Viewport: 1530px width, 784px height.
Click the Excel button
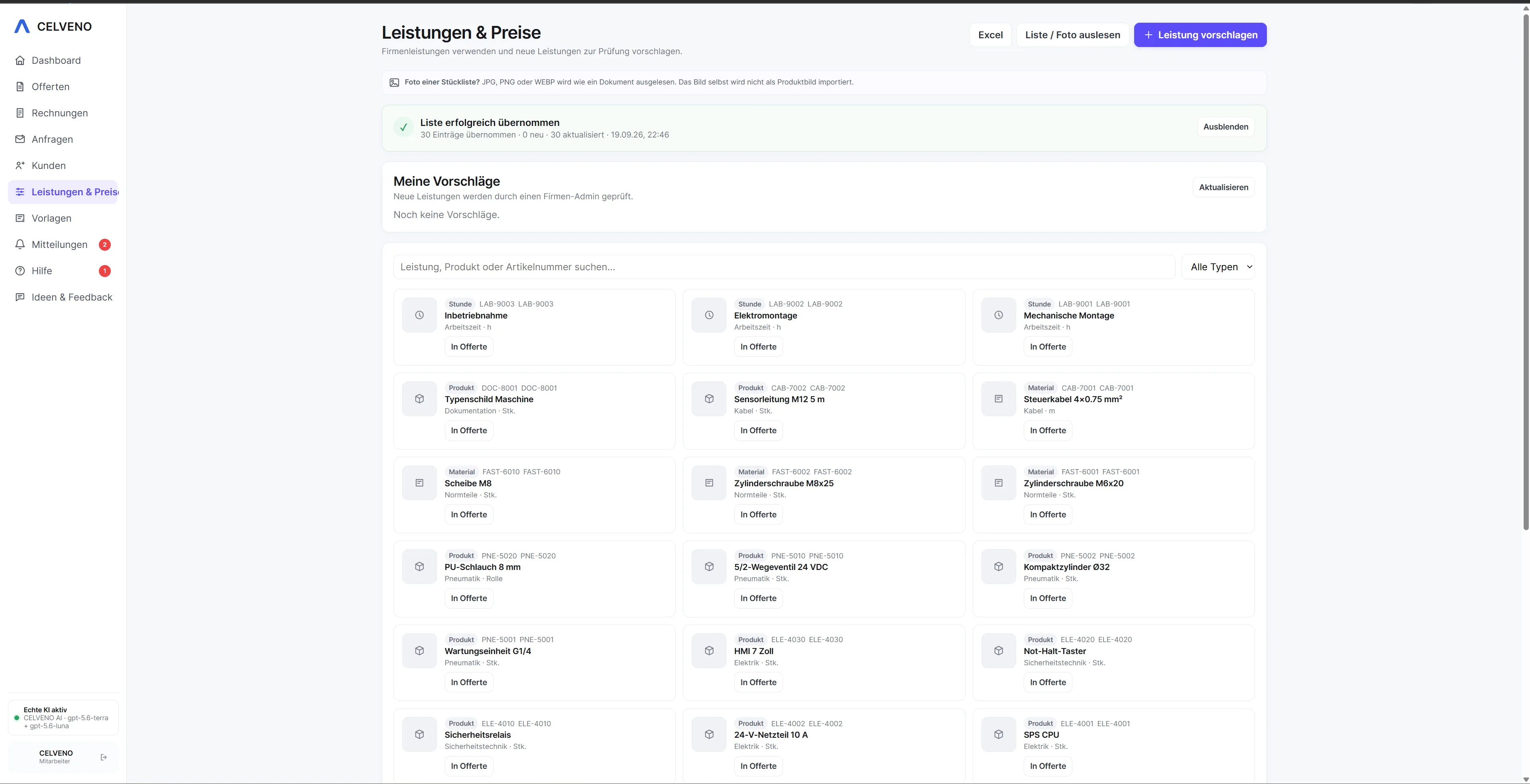tap(990, 35)
